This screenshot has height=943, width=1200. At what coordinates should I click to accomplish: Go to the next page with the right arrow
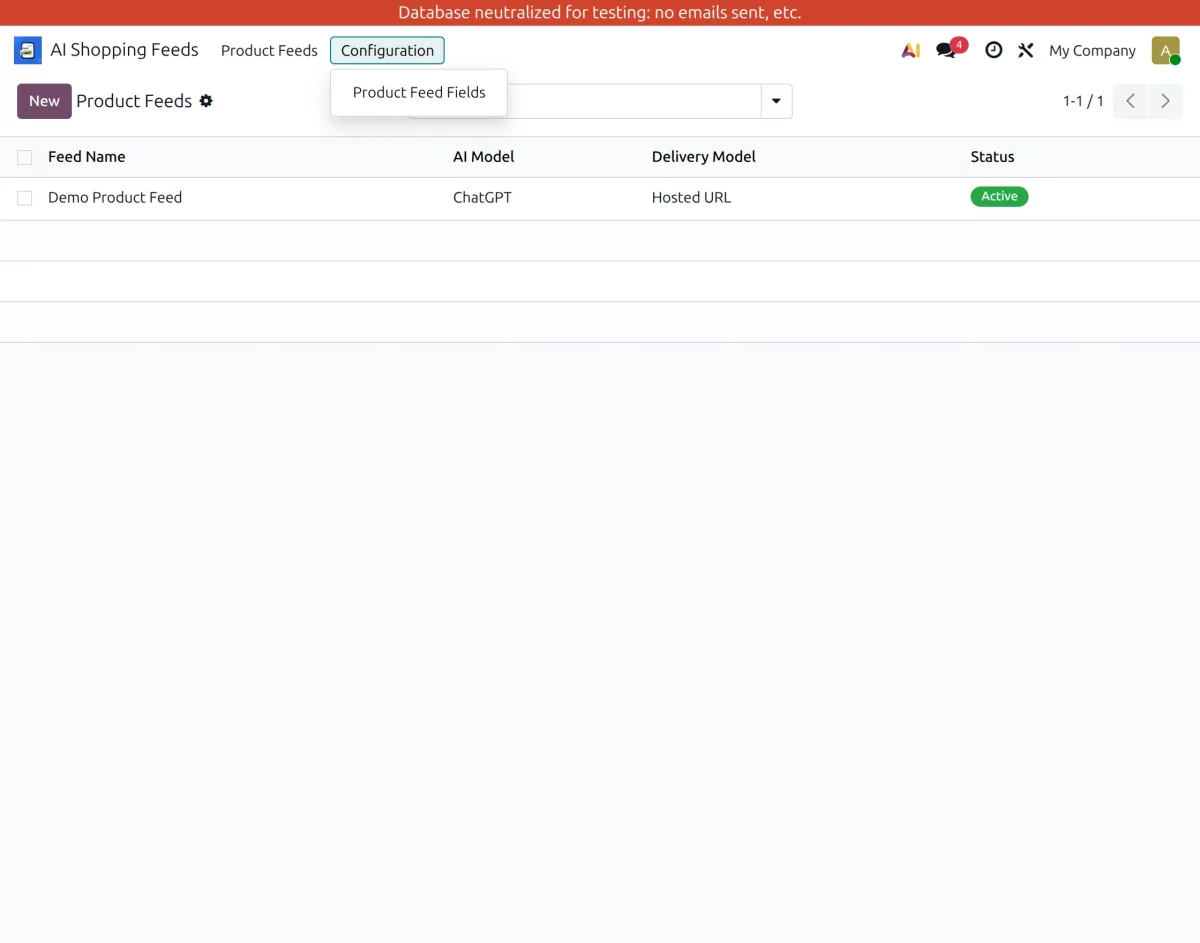tap(1165, 100)
